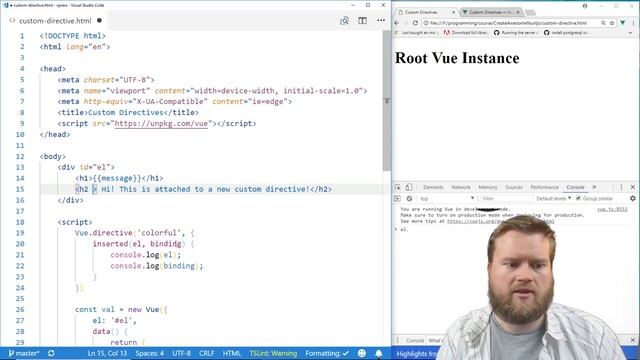Click the smiley feedback icon
This screenshot has width=640, height=360.
pyautogui.click(x=362, y=353)
